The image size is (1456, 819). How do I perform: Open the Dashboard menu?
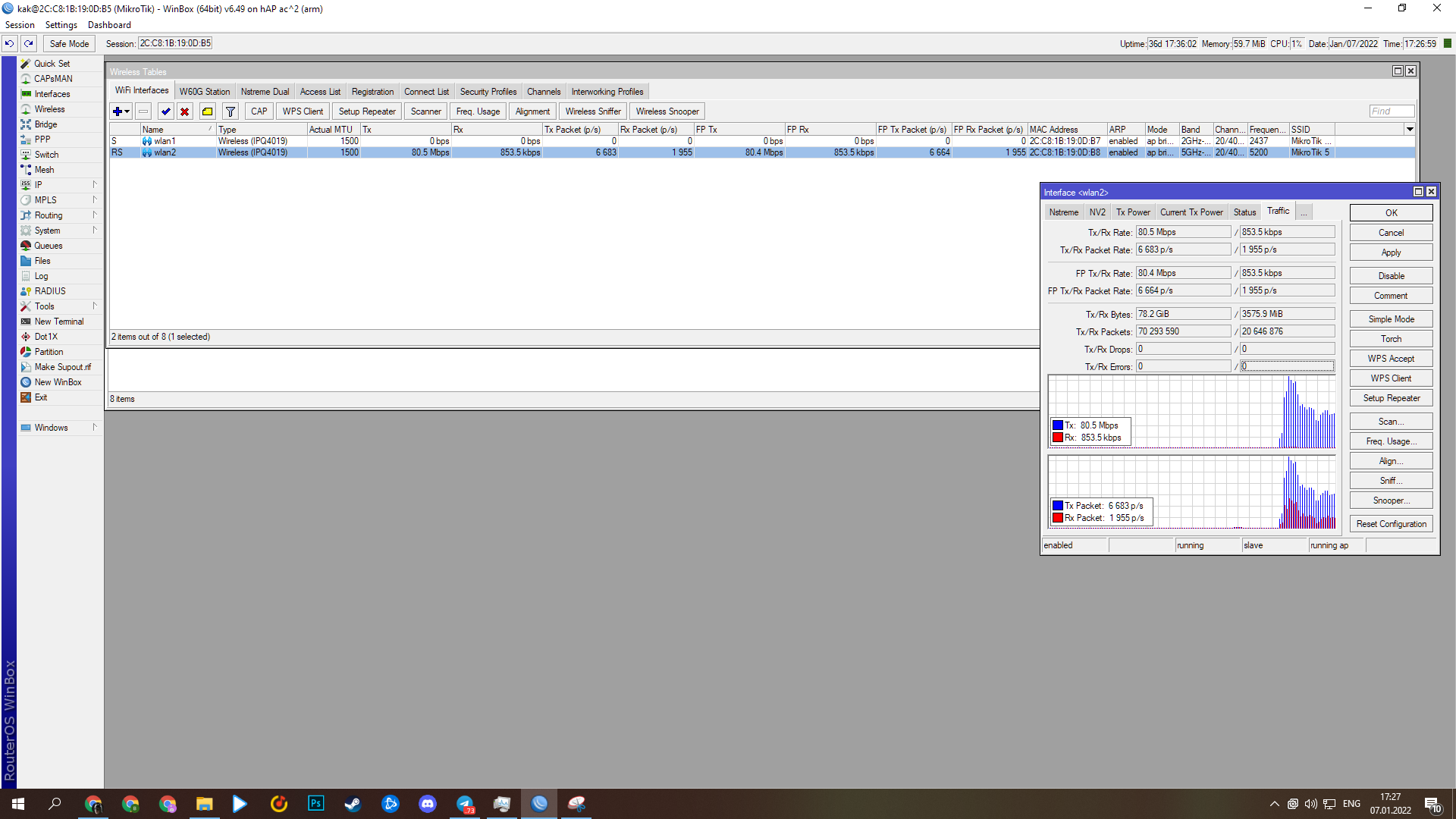coord(109,25)
